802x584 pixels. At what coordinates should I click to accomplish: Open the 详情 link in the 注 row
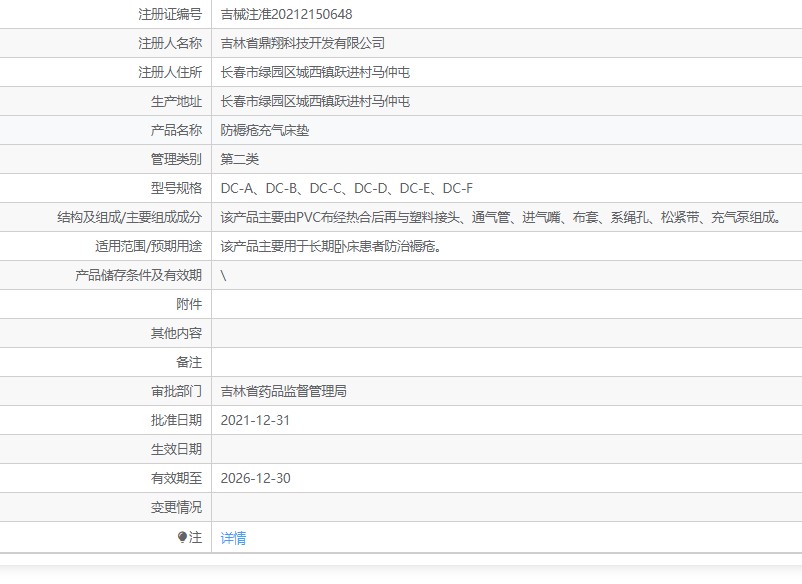tap(233, 538)
